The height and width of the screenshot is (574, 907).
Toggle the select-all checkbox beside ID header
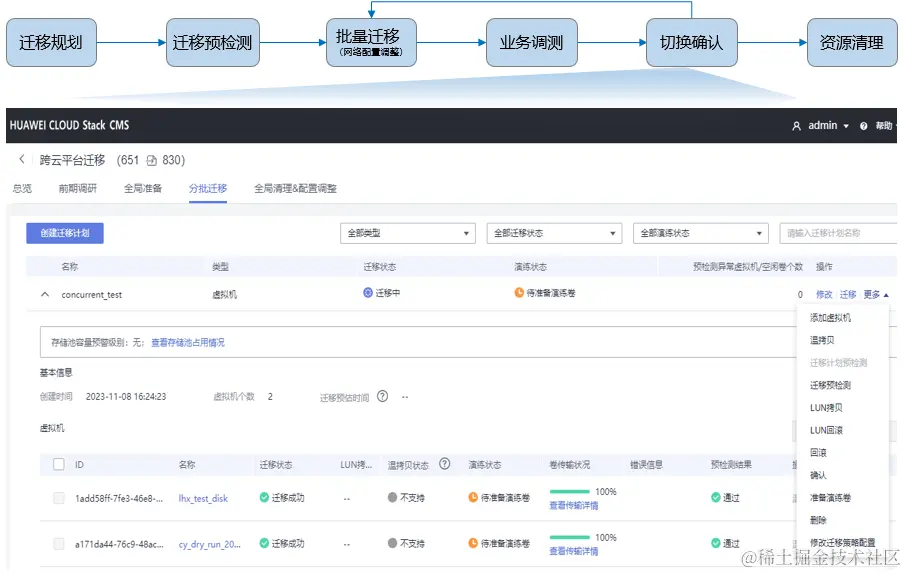point(58,464)
